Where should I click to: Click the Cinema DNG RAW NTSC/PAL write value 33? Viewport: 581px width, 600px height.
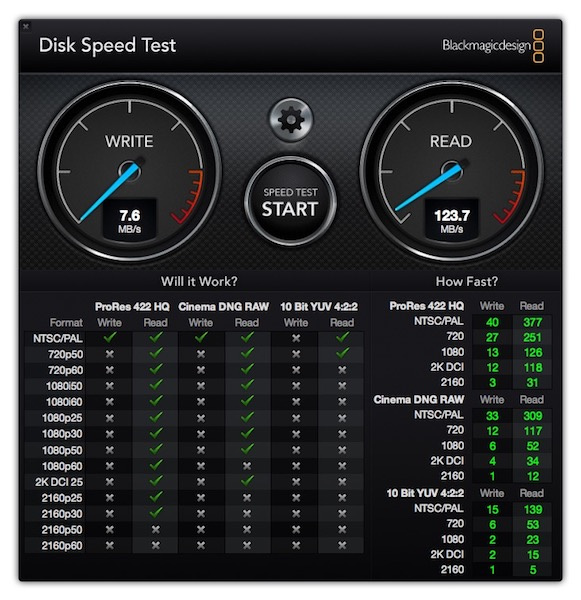(492, 416)
